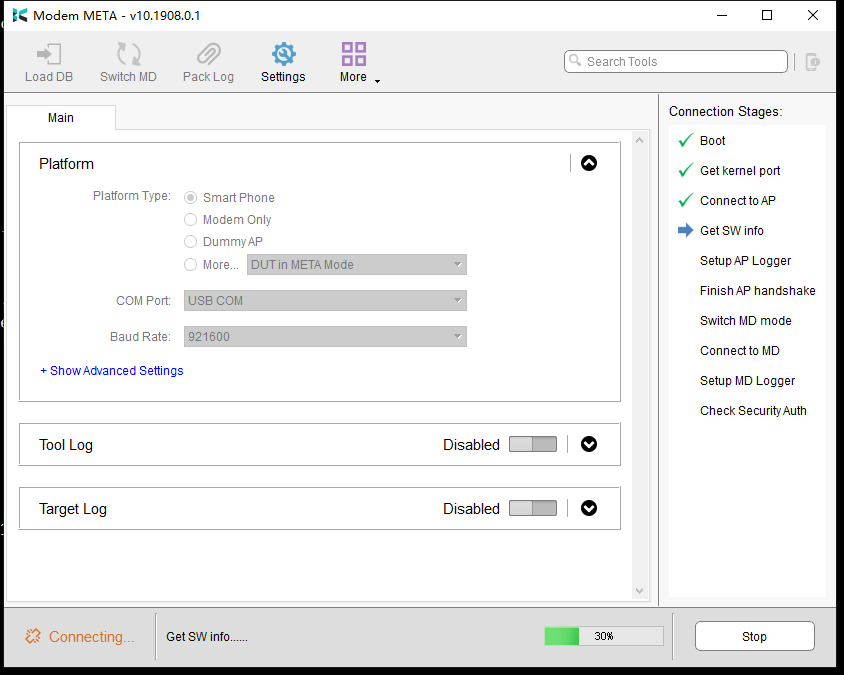
Task: Click the Switch MD mode stage
Action: [745, 321]
